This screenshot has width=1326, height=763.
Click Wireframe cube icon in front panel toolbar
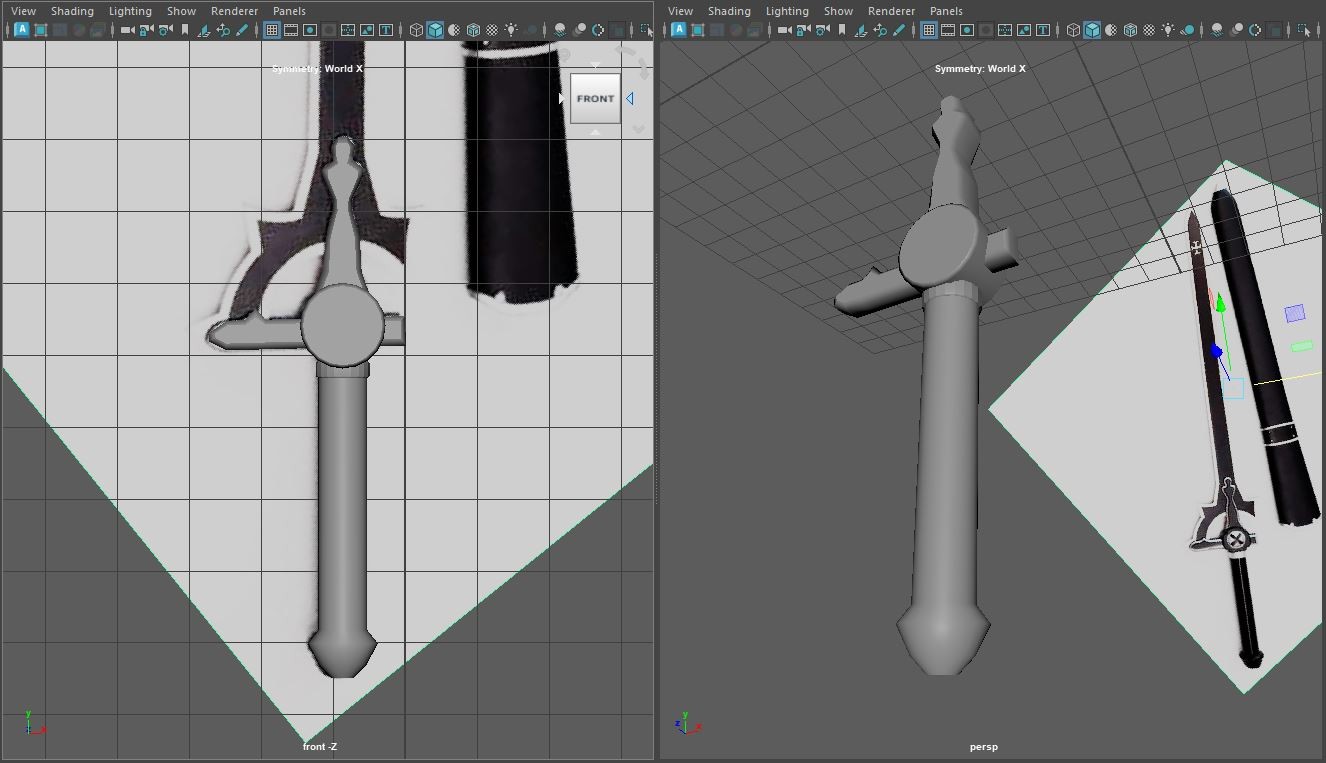(x=418, y=30)
